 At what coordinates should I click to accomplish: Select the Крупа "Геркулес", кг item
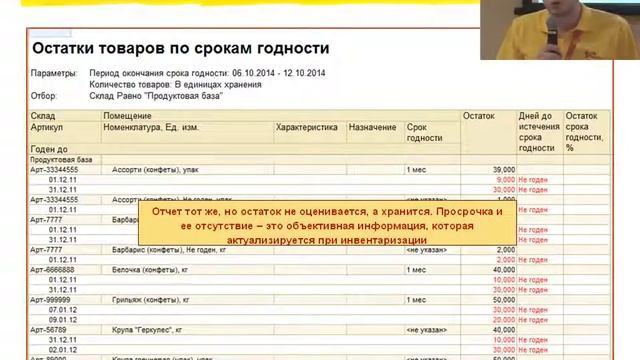pos(147,330)
